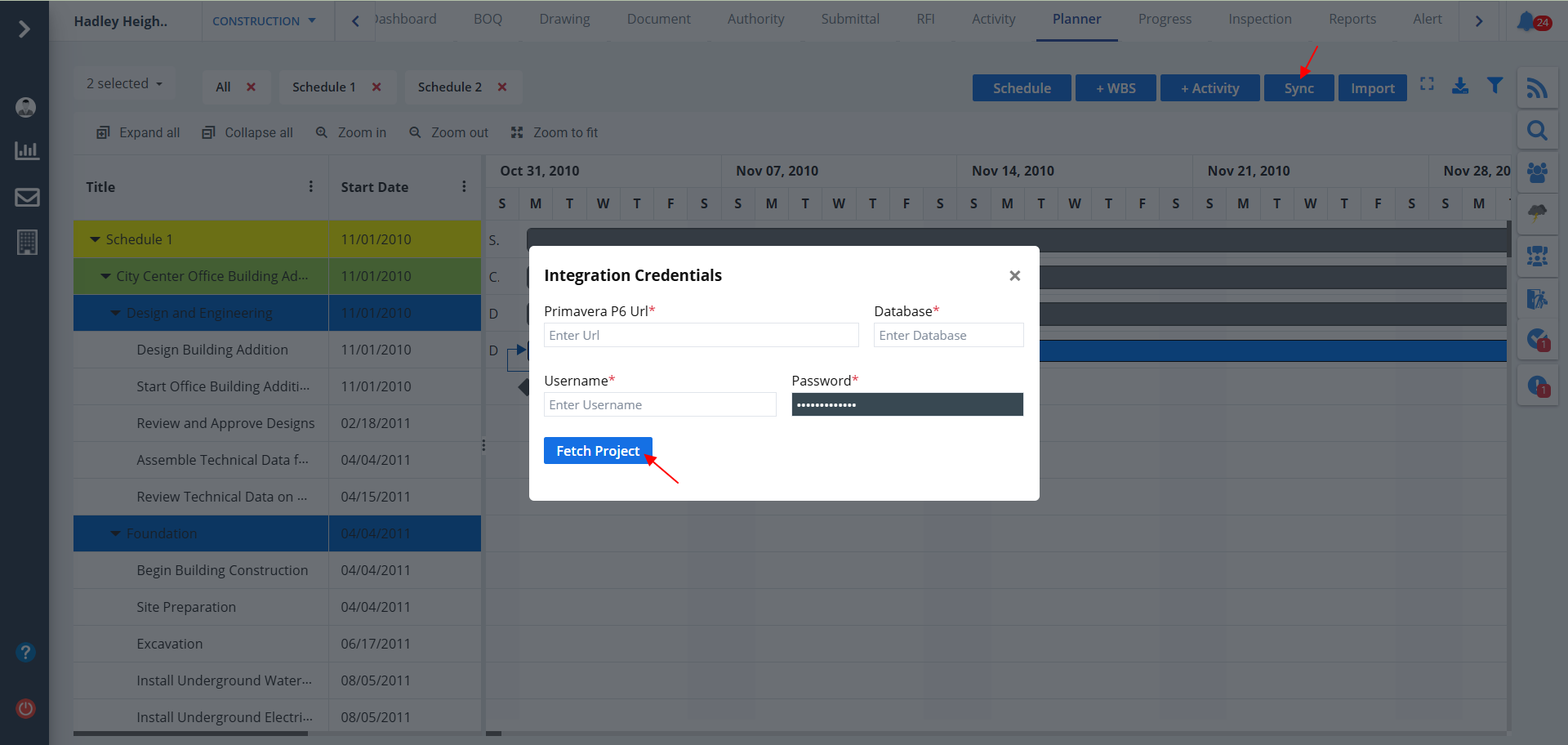Remove the Schedule 1 filter chip
Screen dimensions: 1568x745
[x=376, y=87]
